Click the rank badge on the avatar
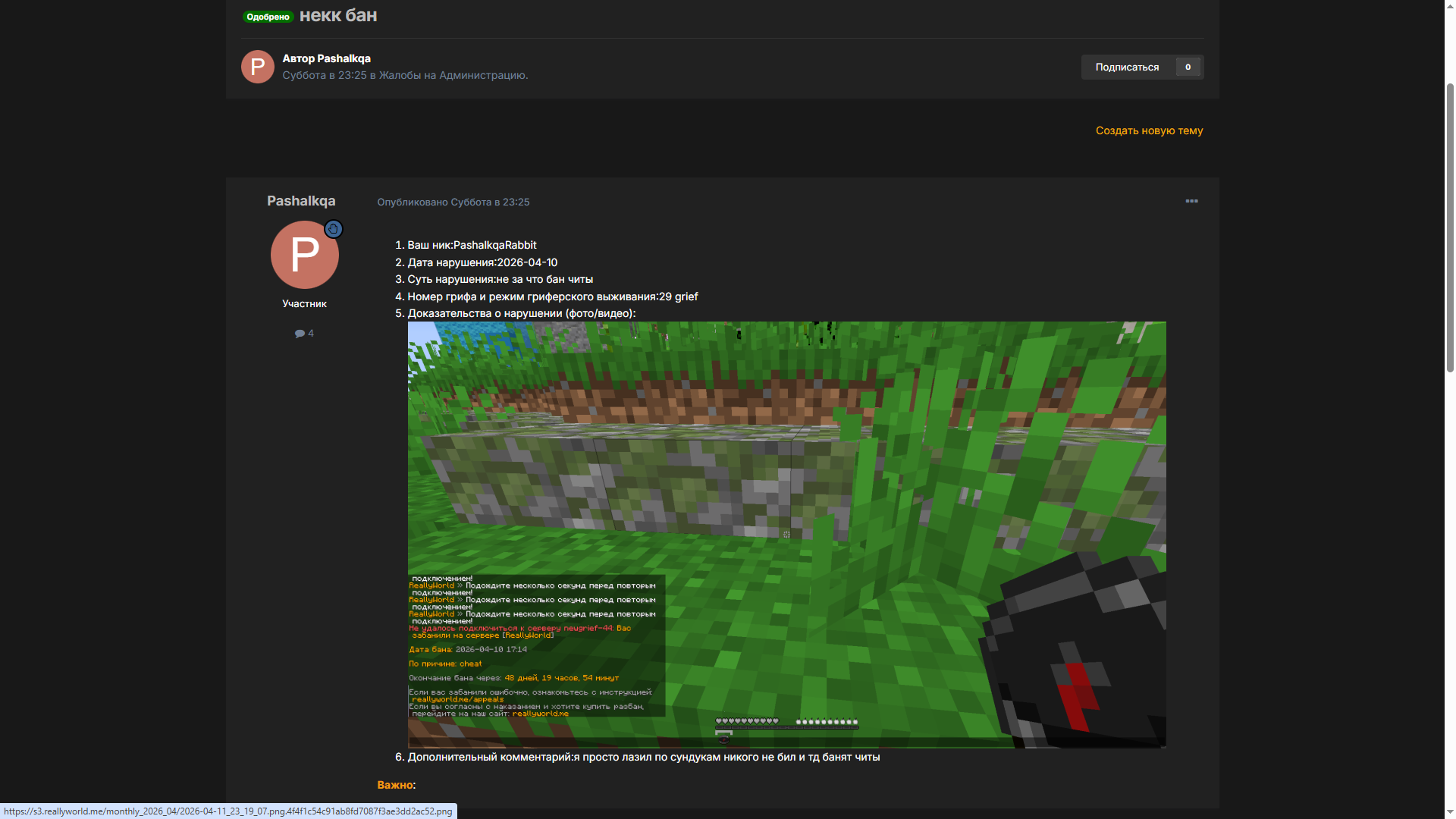Image resolution: width=1456 pixels, height=819 pixels. (x=334, y=229)
